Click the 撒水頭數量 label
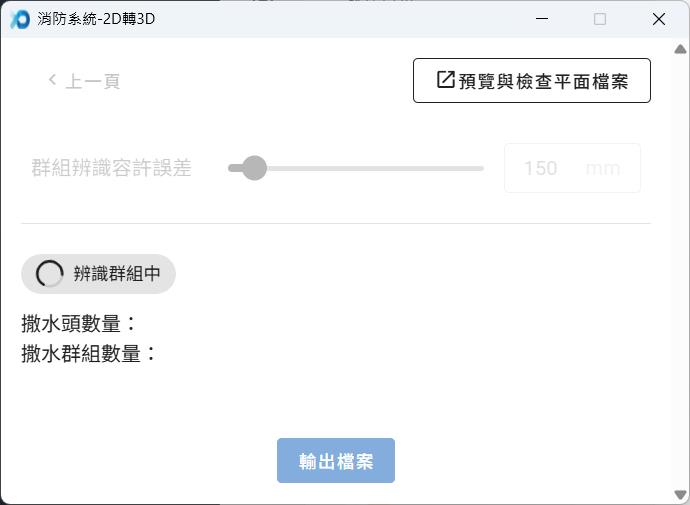Screen dimensions: 690x505 (79, 324)
